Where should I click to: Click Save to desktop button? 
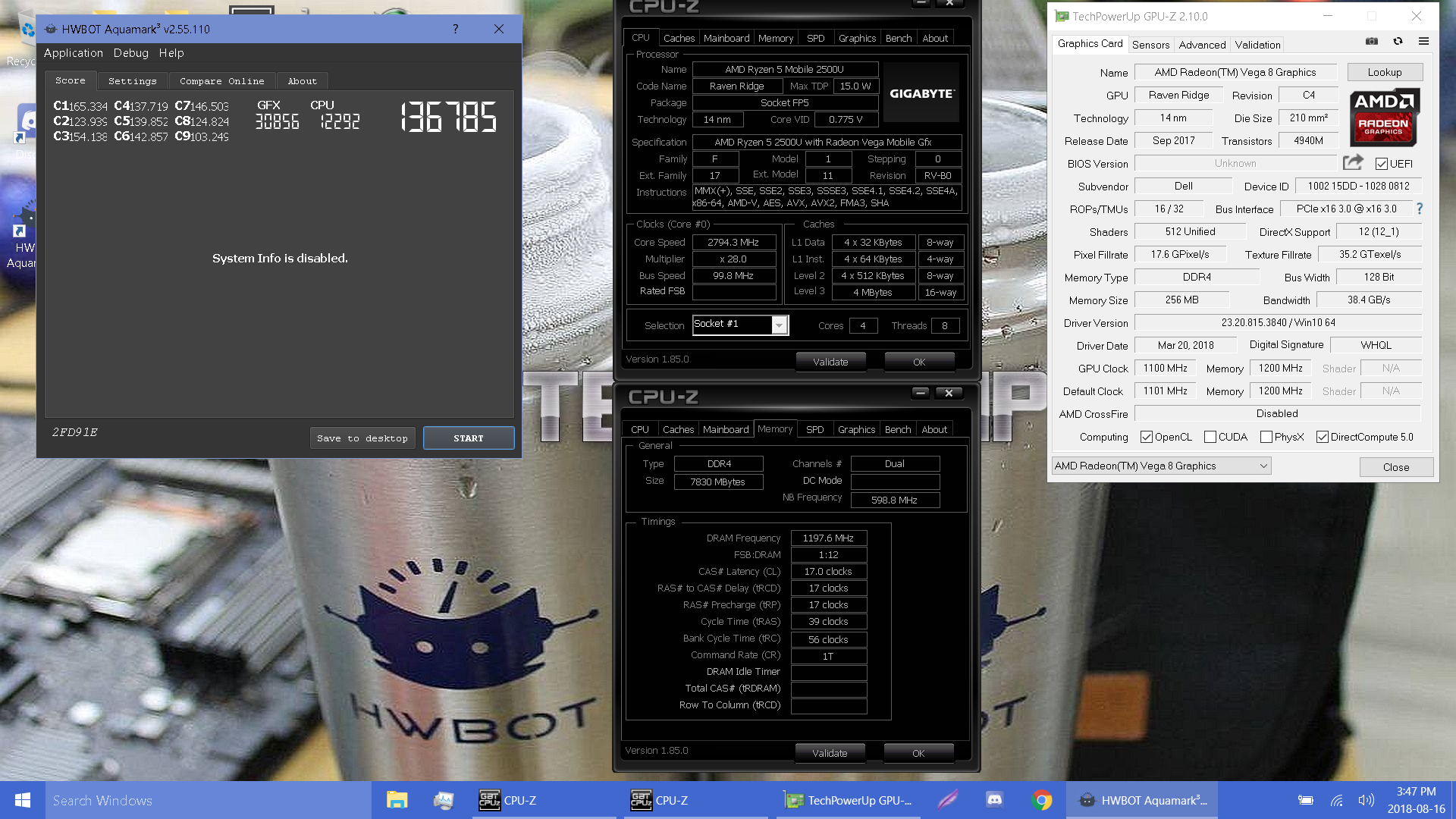362,438
